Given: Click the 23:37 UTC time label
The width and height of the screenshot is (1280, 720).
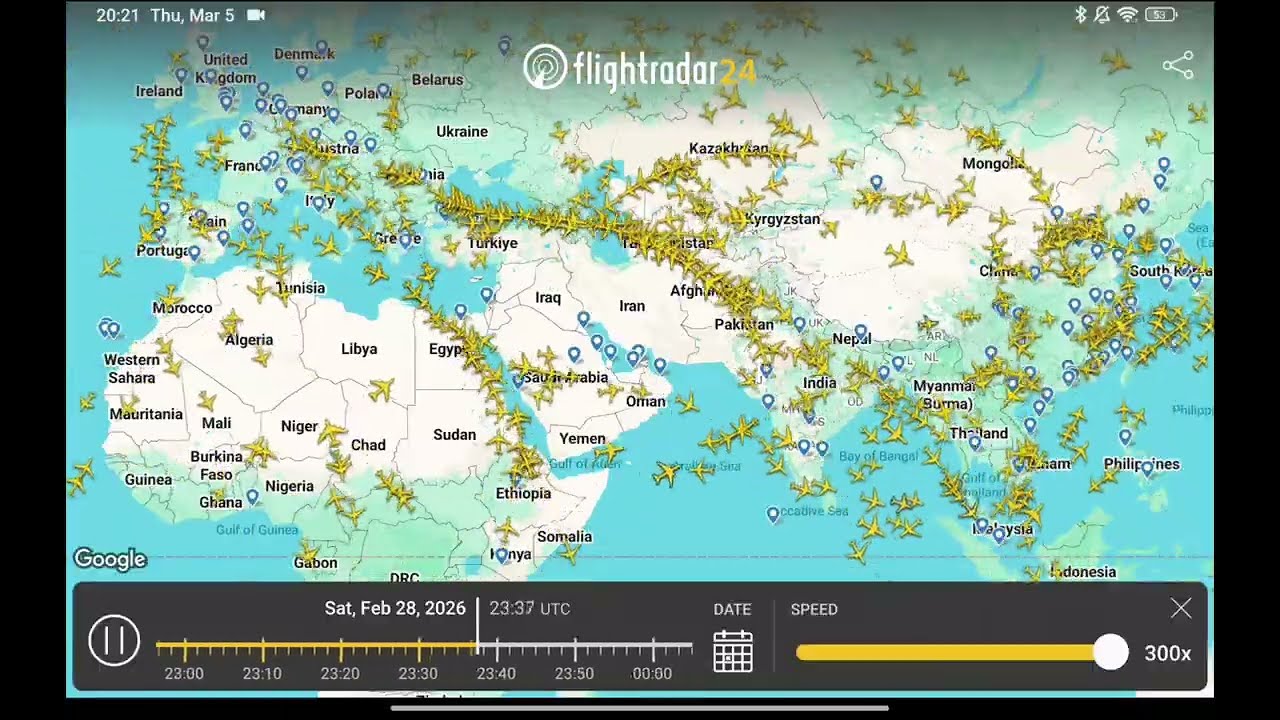Looking at the screenshot, I should coord(530,608).
